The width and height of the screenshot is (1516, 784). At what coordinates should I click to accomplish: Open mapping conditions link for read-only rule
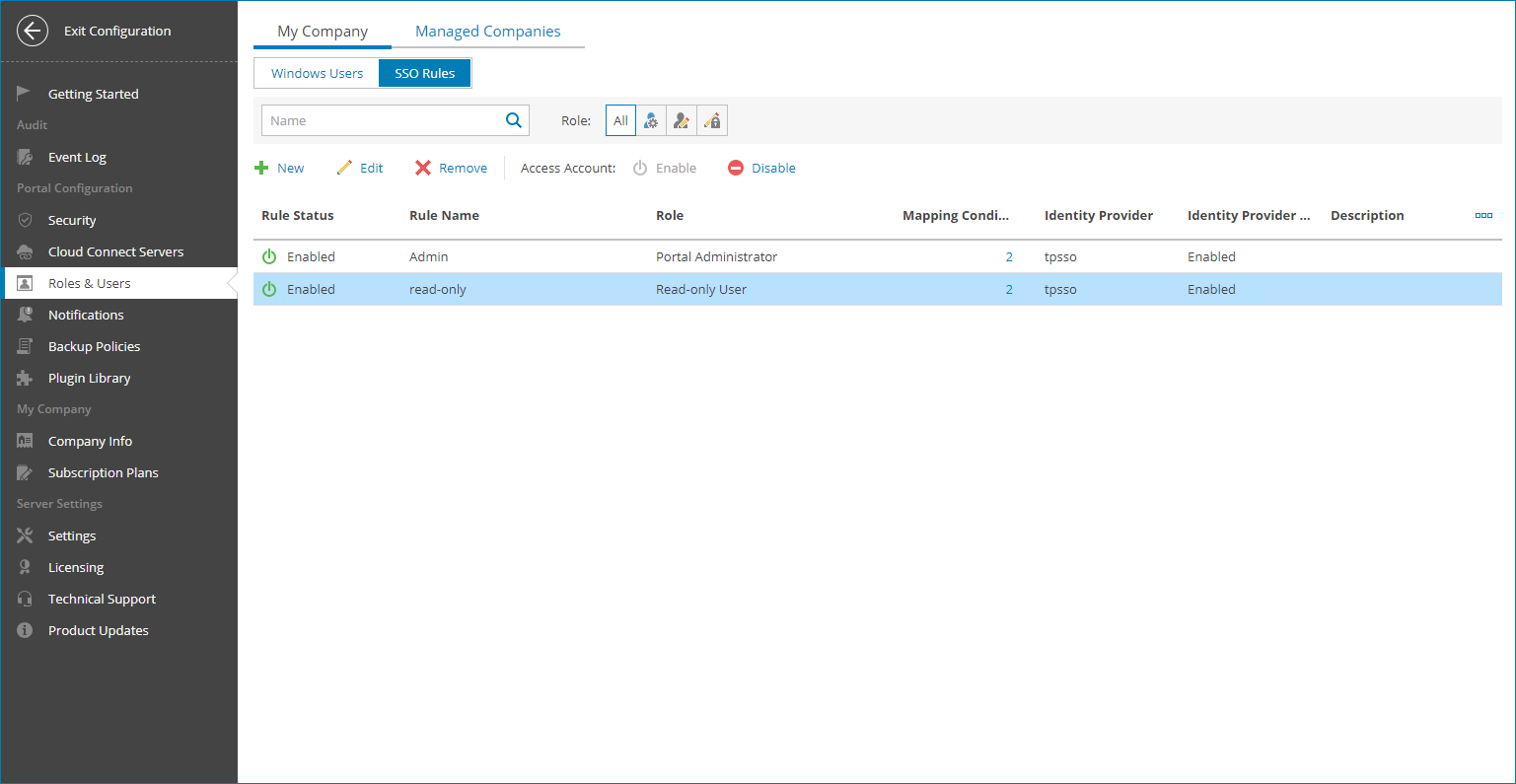pos(1009,289)
